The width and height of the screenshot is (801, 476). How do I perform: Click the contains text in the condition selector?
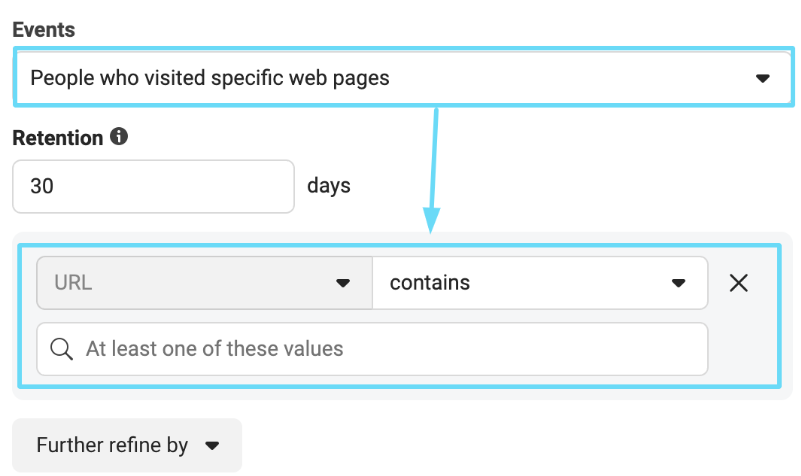click(430, 283)
